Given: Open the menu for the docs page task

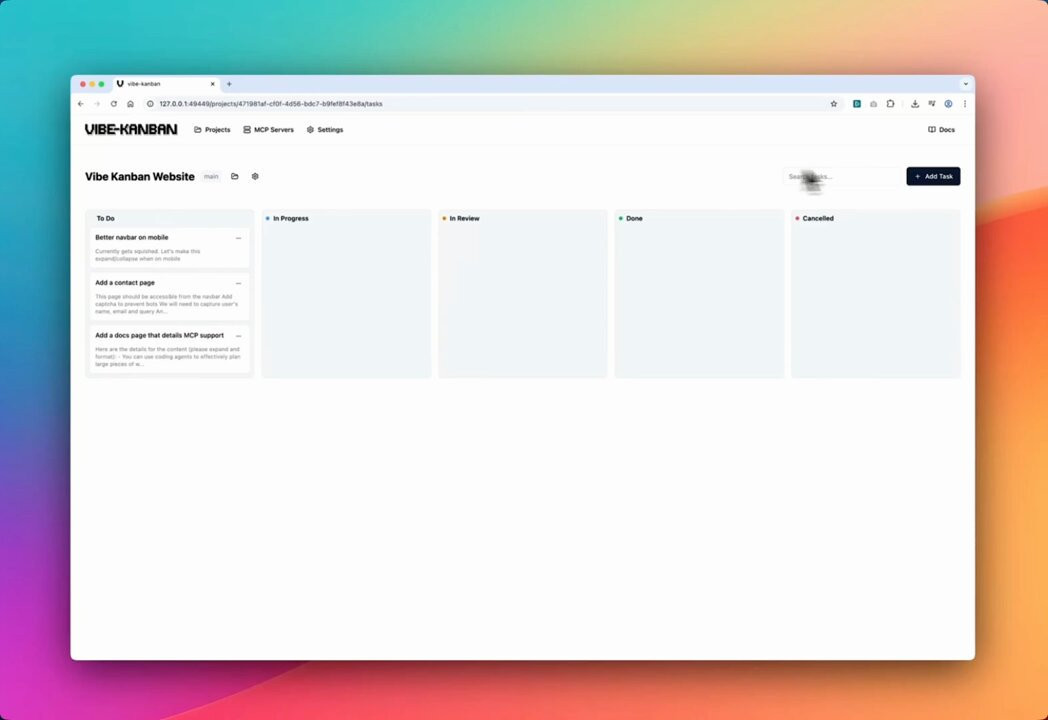Looking at the screenshot, I should point(239,336).
